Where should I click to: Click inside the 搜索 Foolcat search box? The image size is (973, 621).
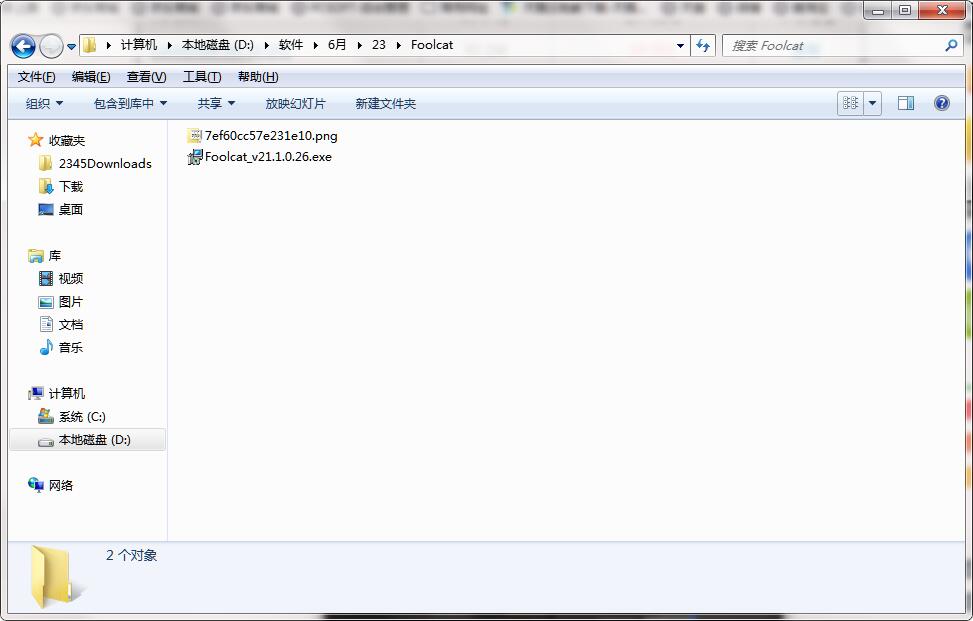[x=830, y=45]
